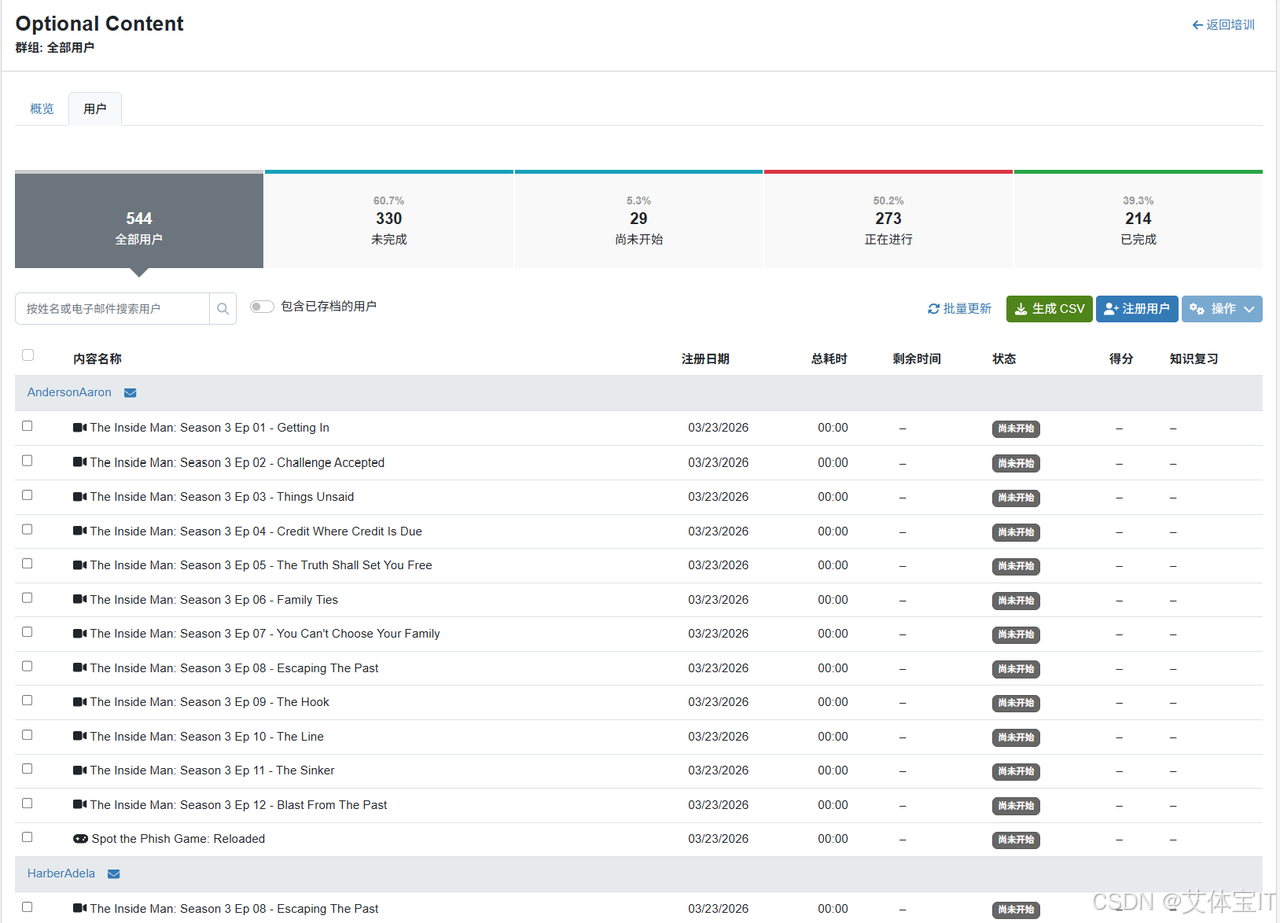Viewport: 1280px width, 923px height.
Task: Open the HarberAdela user link
Action: [x=61, y=874]
